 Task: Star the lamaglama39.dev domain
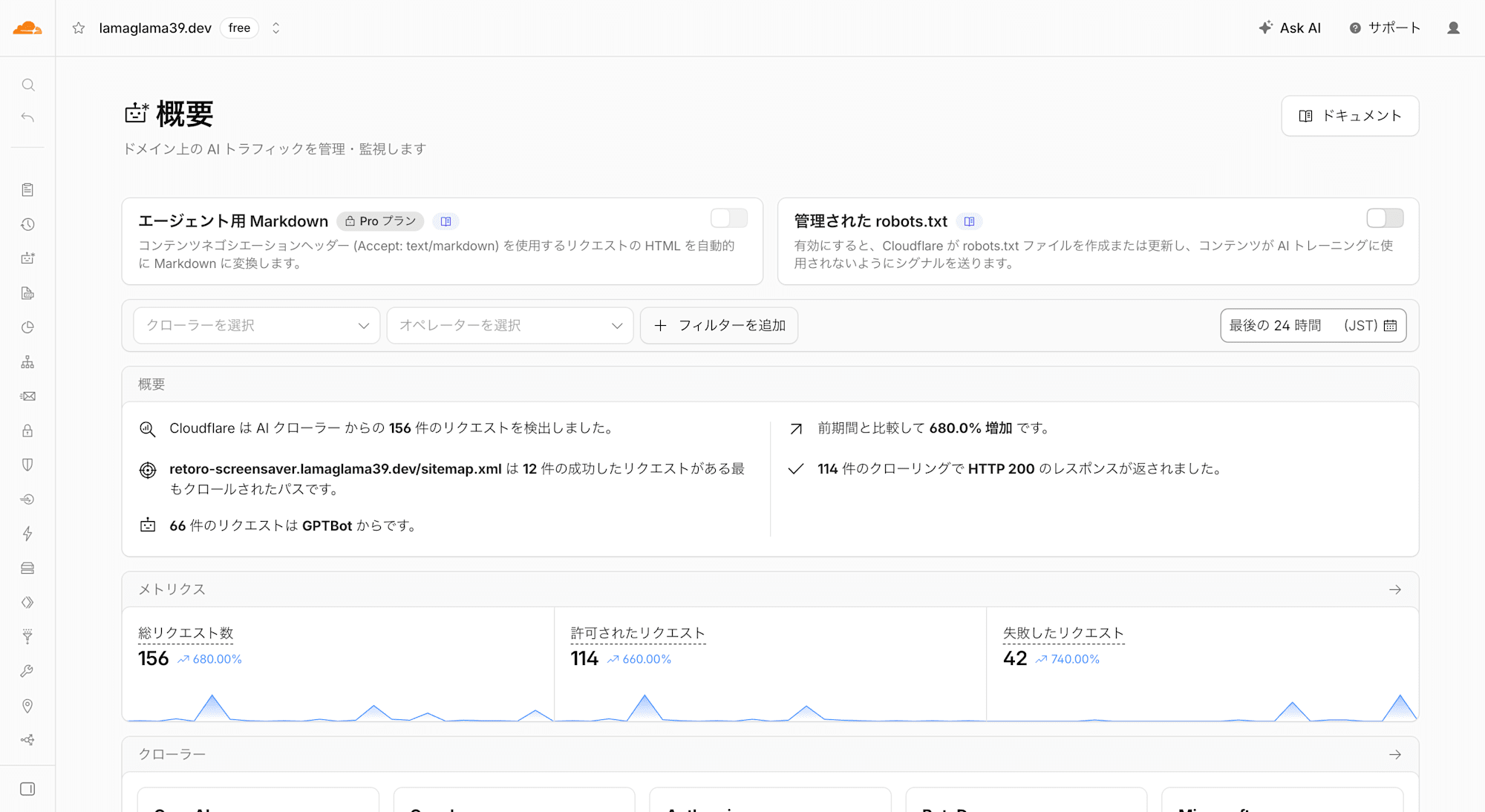[x=79, y=28]
